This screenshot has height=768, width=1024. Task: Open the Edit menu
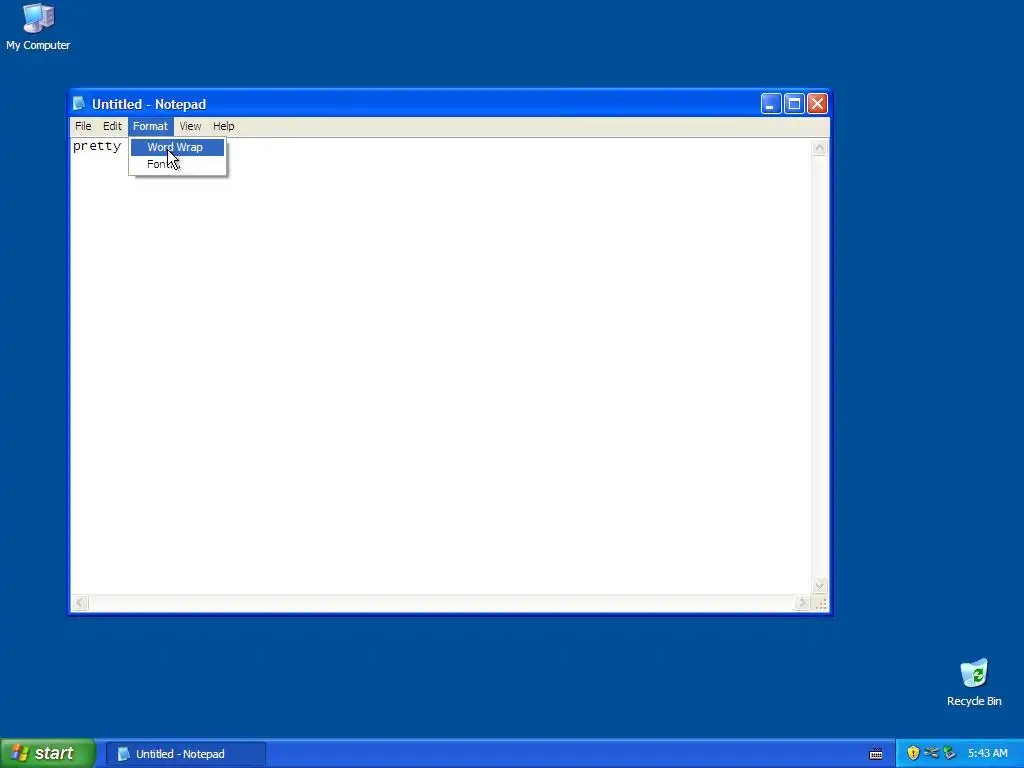(x=112, y=126)
